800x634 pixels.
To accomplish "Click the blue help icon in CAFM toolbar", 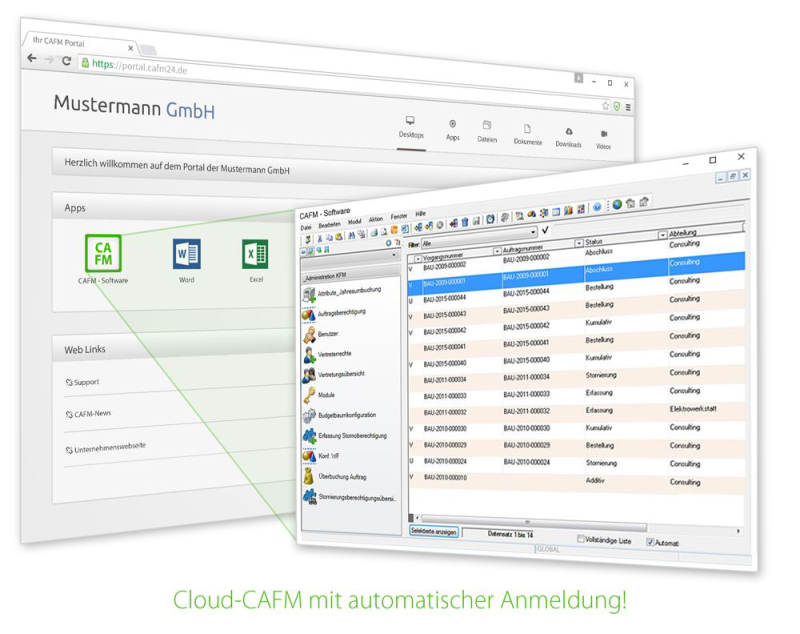I will (596, 207).
